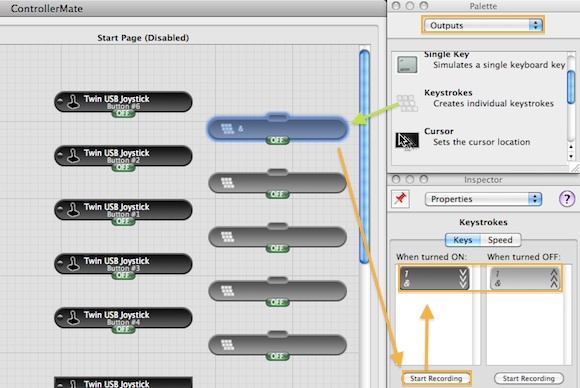The height and width of the screenshot is (388, 580).
Task: Click Start Recording under When turned OFF
Action: coord(529,378)
